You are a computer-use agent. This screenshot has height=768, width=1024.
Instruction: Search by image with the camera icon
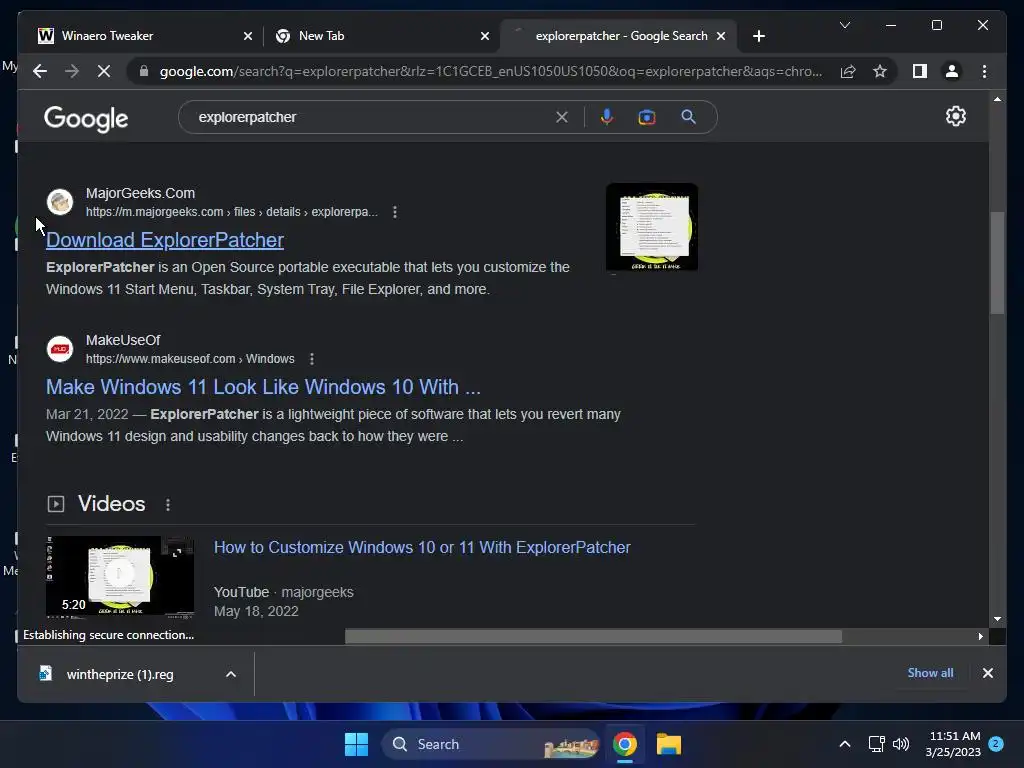click(x=647, y=118)
